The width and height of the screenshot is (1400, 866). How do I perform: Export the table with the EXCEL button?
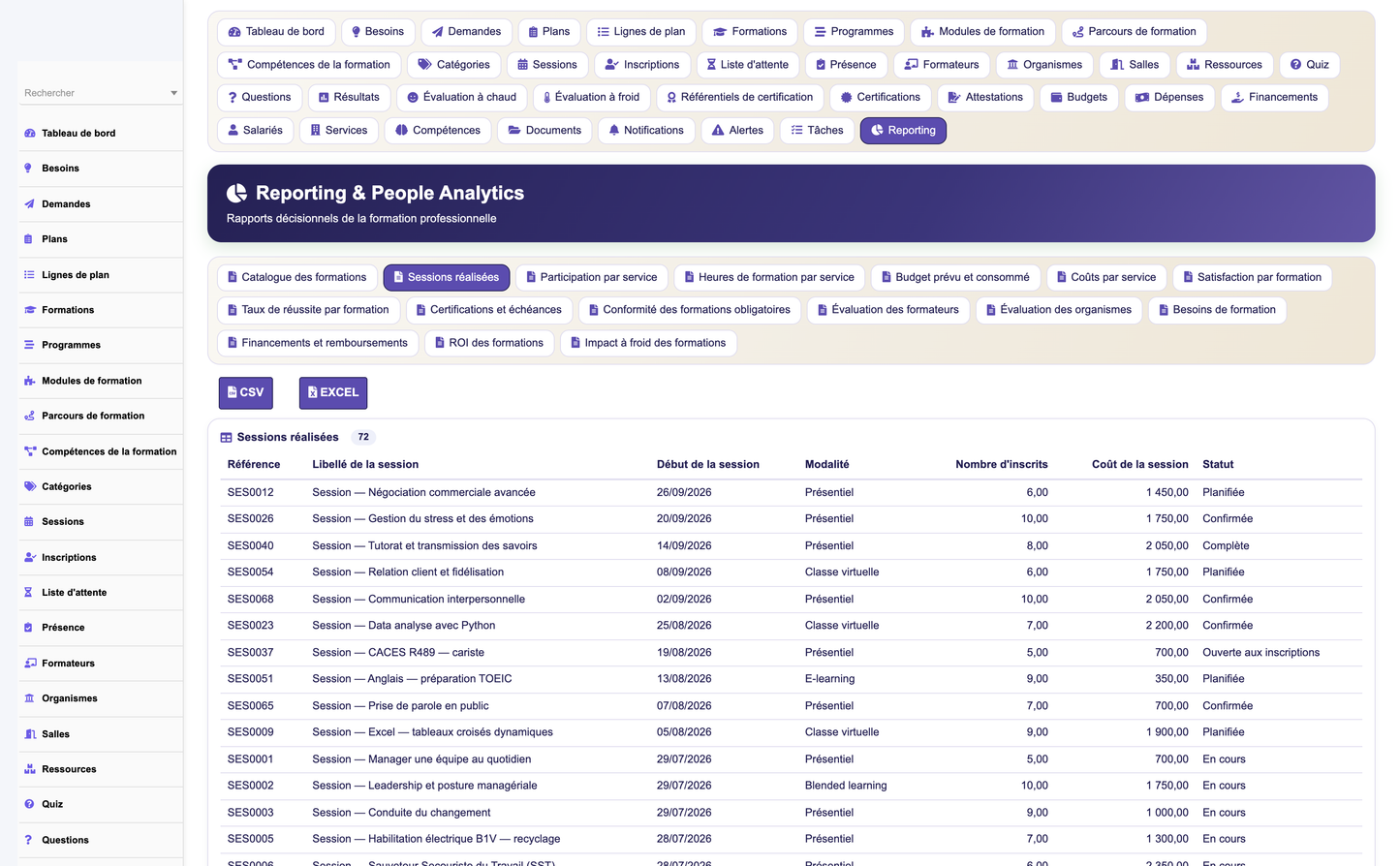[333, 392]
